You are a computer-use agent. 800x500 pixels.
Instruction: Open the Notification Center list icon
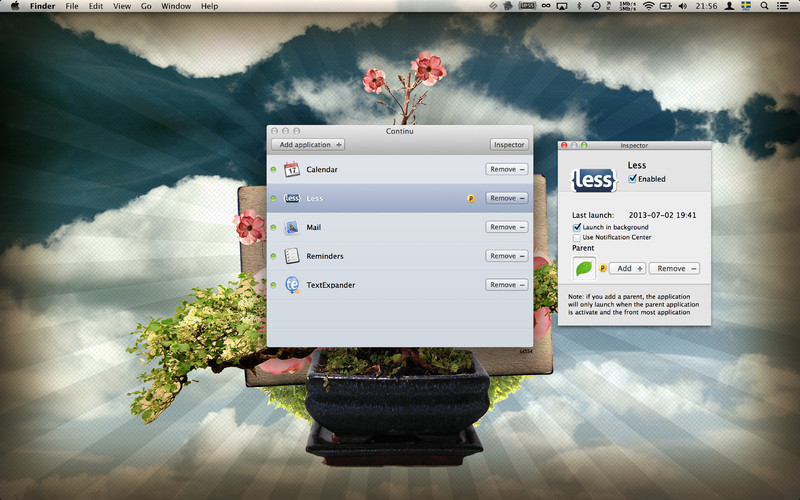pyautogui.click(x=782, y=6)
